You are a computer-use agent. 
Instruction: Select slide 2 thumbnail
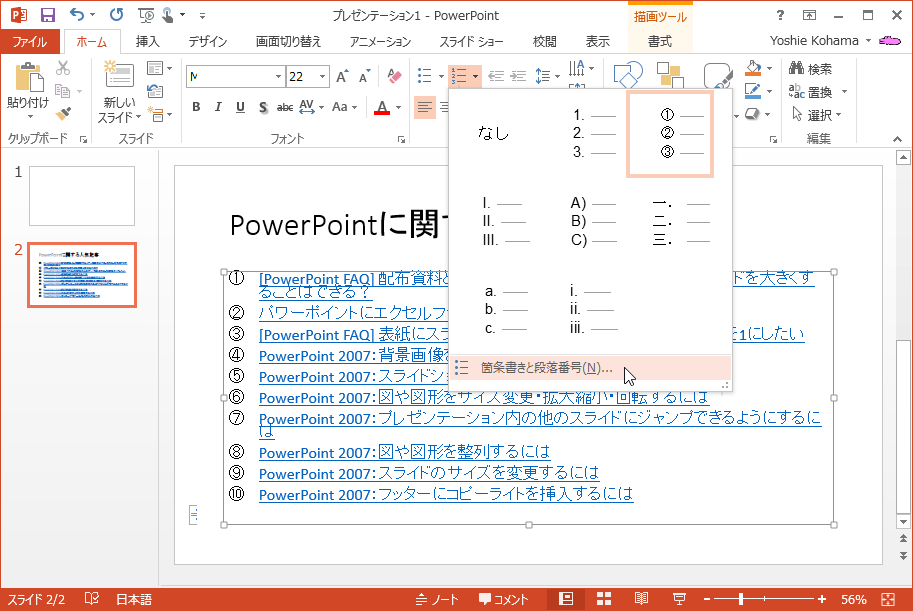[82, 275]
